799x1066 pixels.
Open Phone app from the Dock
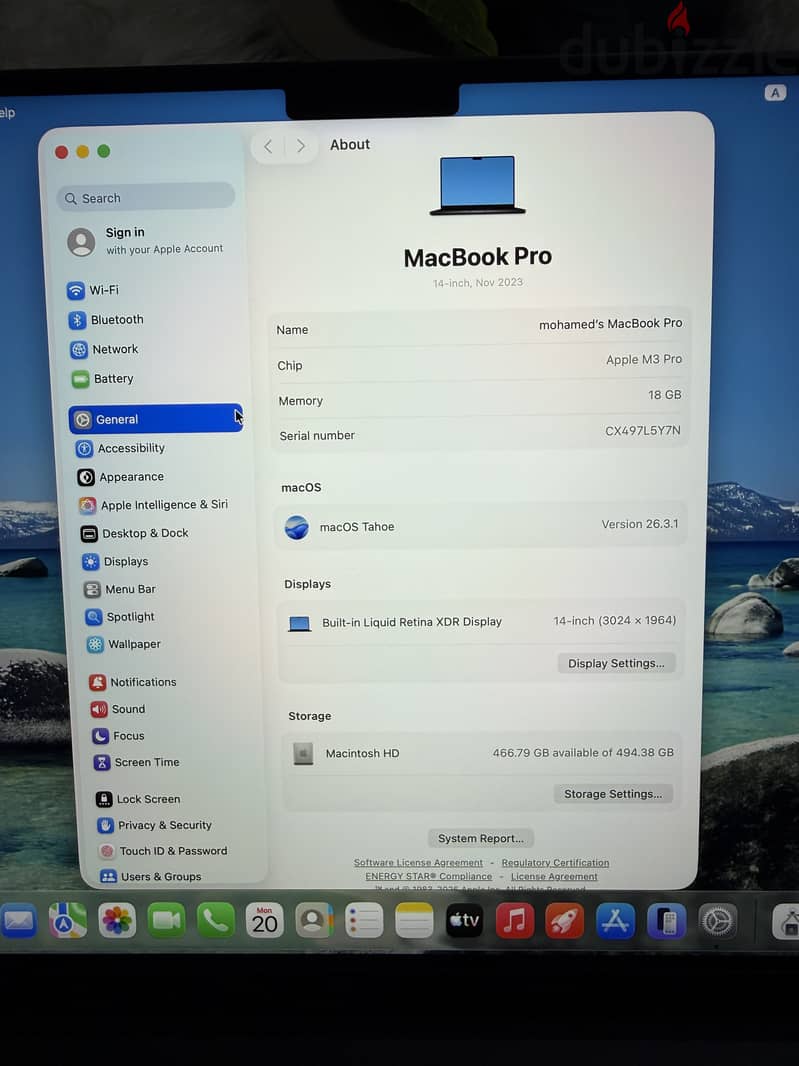pos(216,921)
